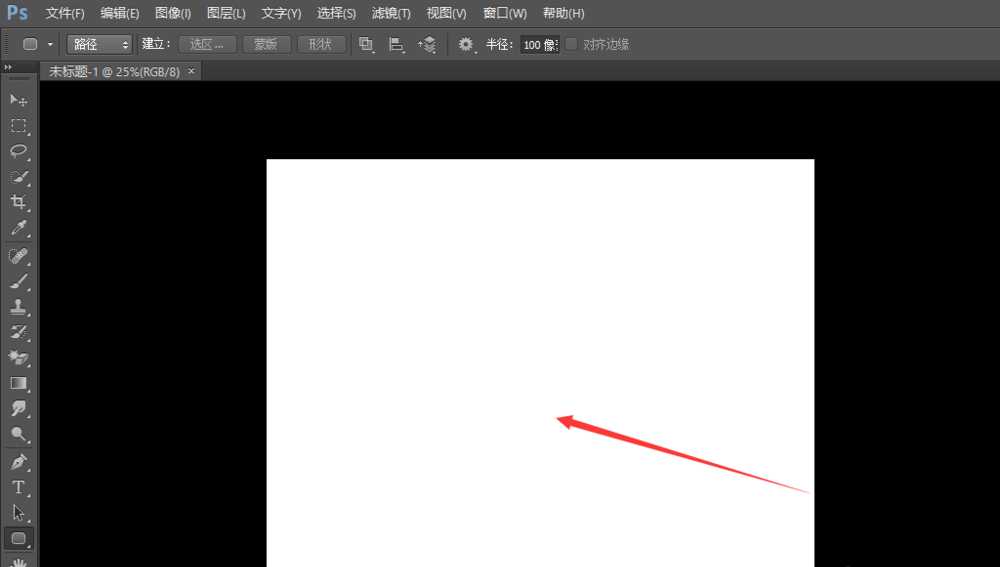Open the 选择(S) menu
1000x567 pixels.
pyautogui.click(x=336, y=13)
